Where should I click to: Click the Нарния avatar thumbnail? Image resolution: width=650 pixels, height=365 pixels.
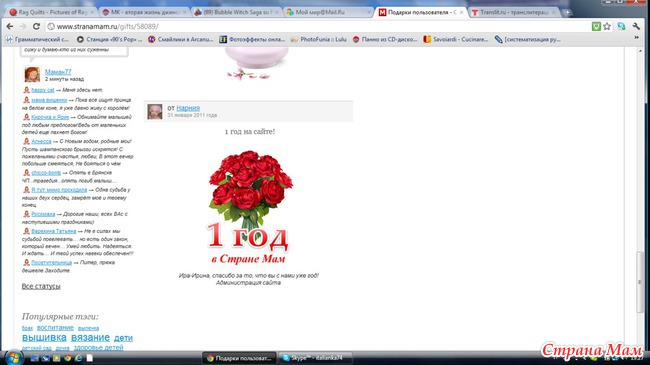[x=155, y=112]
